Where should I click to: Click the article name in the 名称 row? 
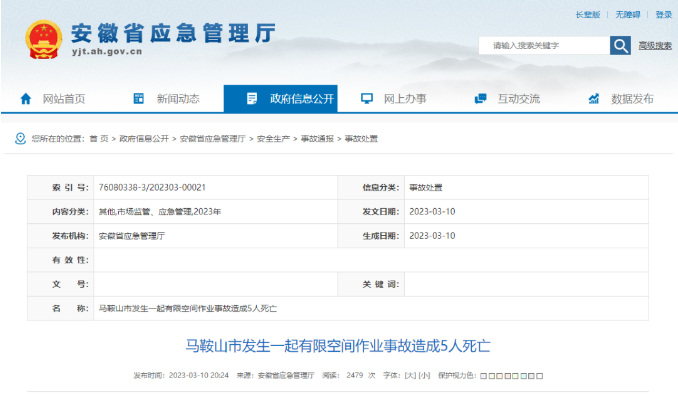pyautogui.click(x=188, y=308)
